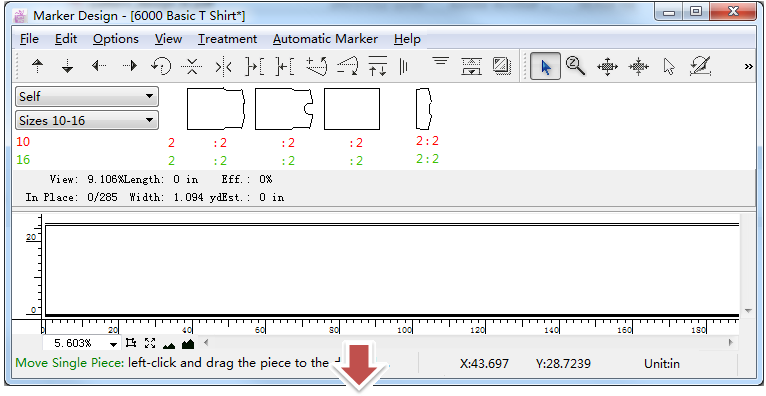Click the large mountain zoom-in icon
Screen dimensions: 766x396
pyautogui.click(x=188, y=344)
